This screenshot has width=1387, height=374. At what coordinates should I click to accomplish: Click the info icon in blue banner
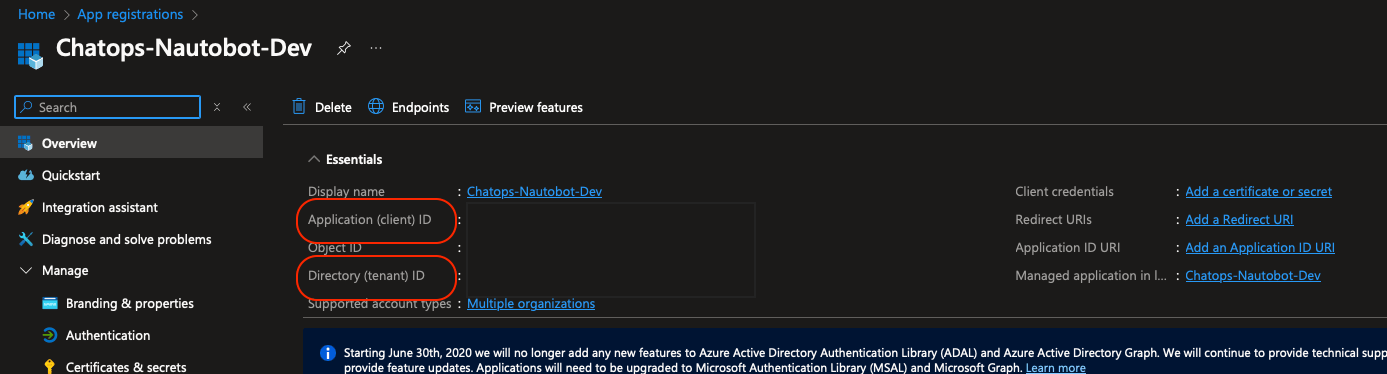click(x=327, y=353)
